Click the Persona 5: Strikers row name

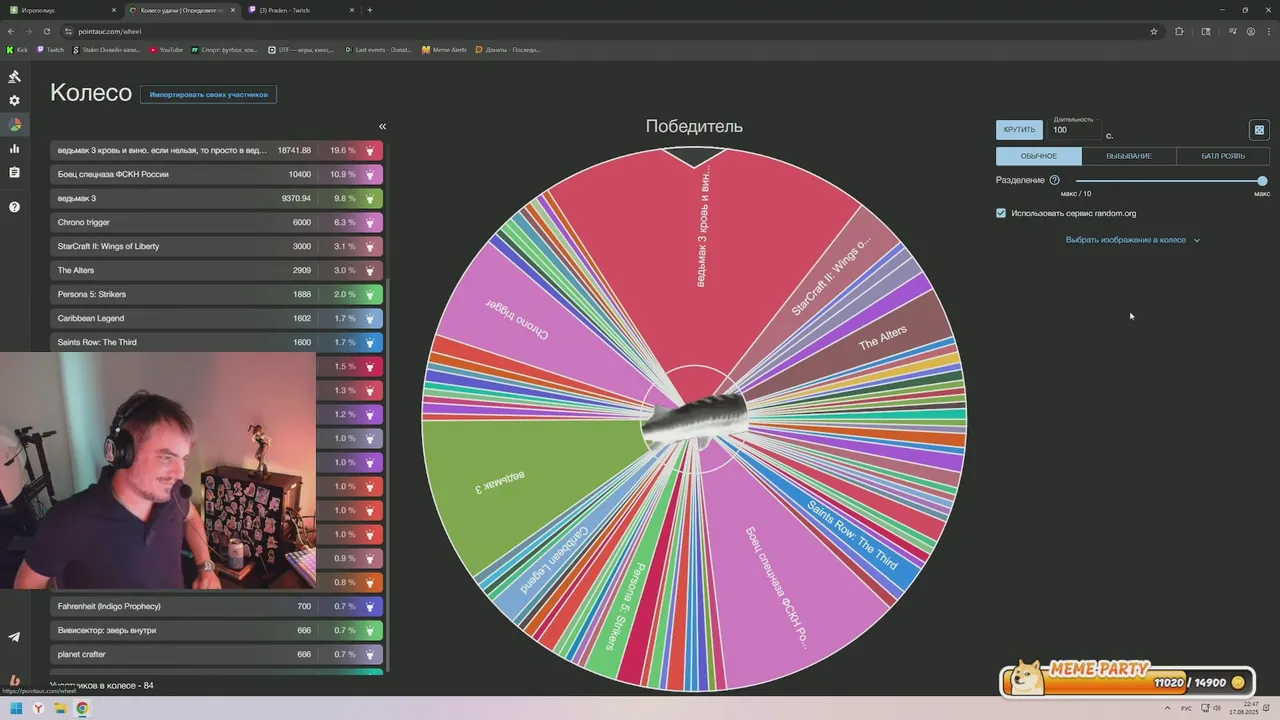pyautogui.click(x=92, y=294)
